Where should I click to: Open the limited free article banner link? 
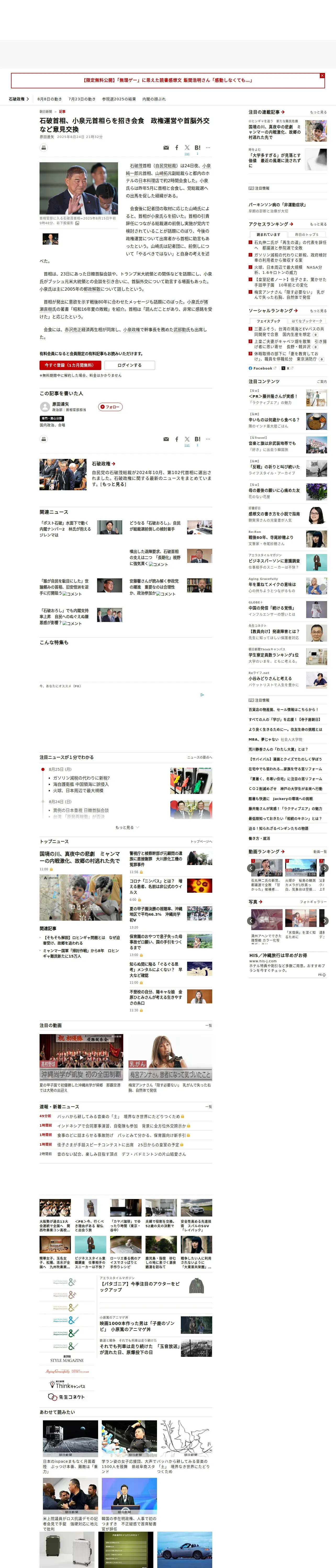(x=168, y=80)
